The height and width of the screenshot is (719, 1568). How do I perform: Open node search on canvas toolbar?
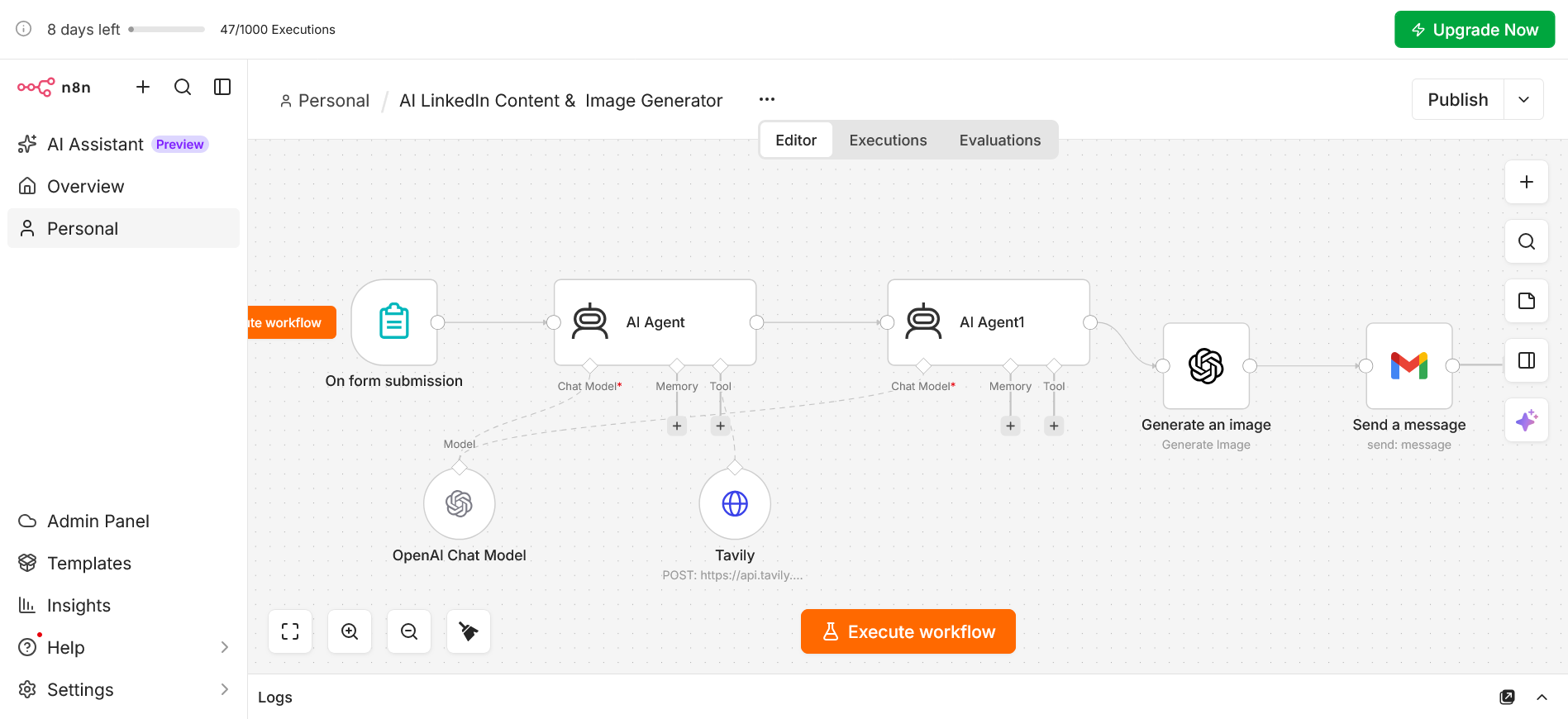point(1527,241)
